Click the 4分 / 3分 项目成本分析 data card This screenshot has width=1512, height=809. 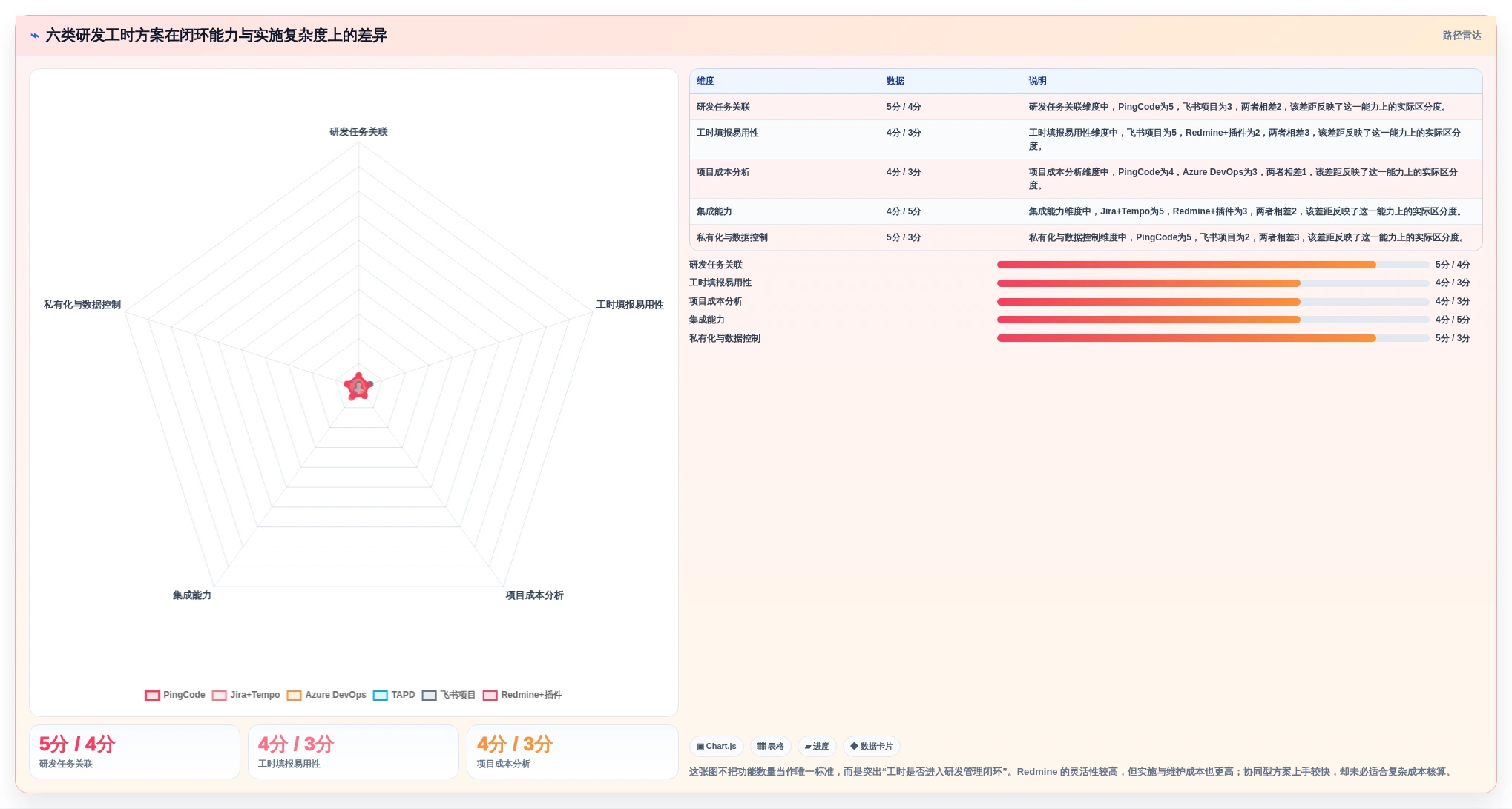pos(572,752)
